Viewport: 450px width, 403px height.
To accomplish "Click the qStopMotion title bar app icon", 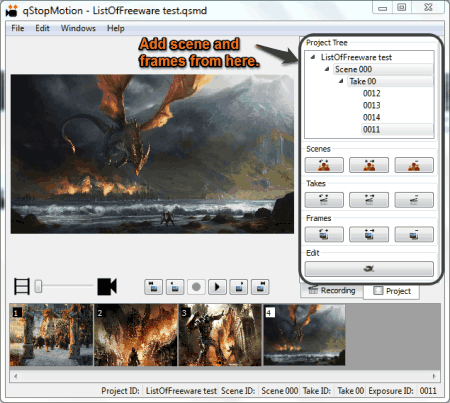I will (x=12, y=11).
